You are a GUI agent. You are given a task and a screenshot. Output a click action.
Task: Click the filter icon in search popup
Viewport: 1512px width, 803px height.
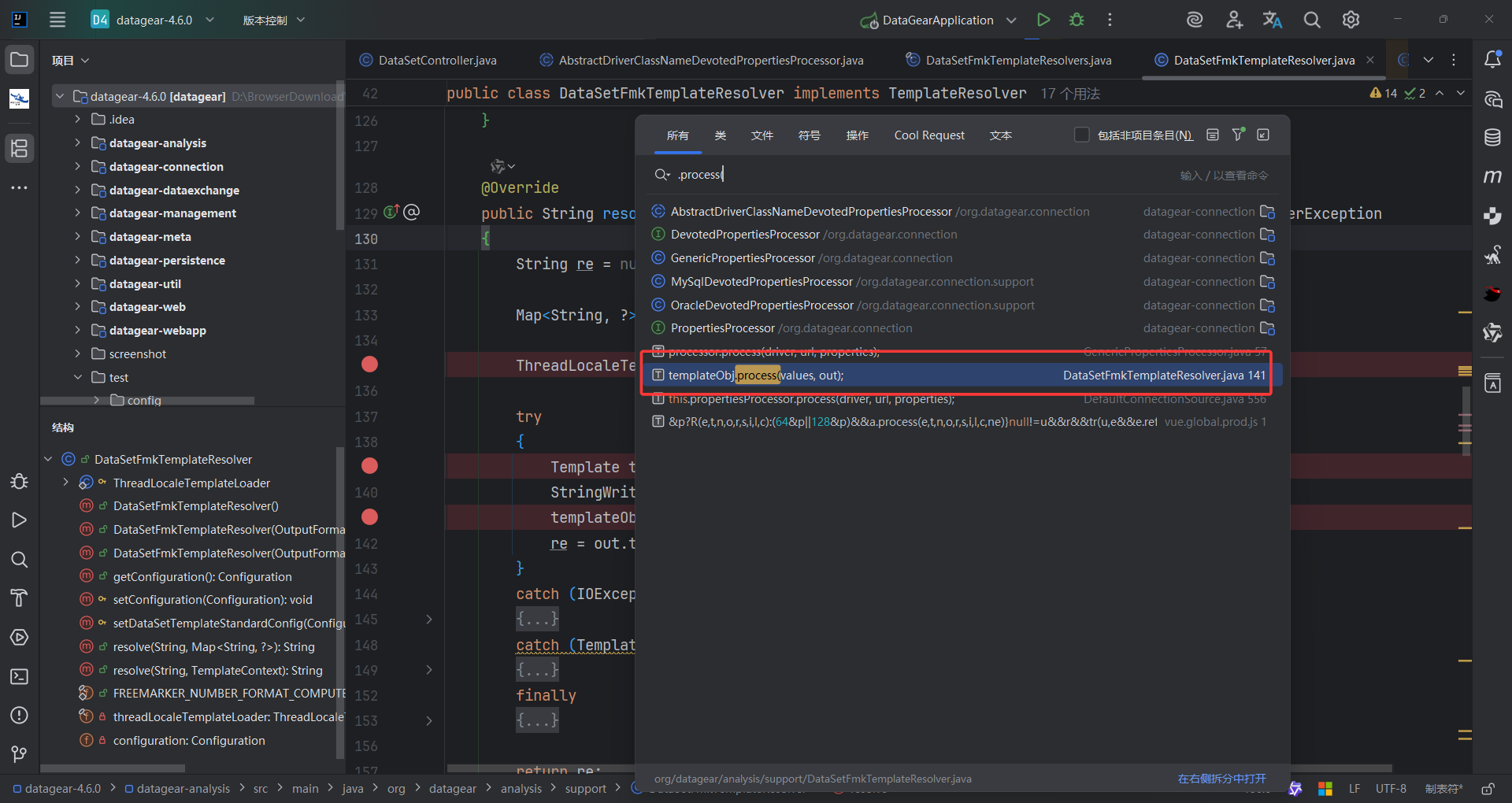1238,135
